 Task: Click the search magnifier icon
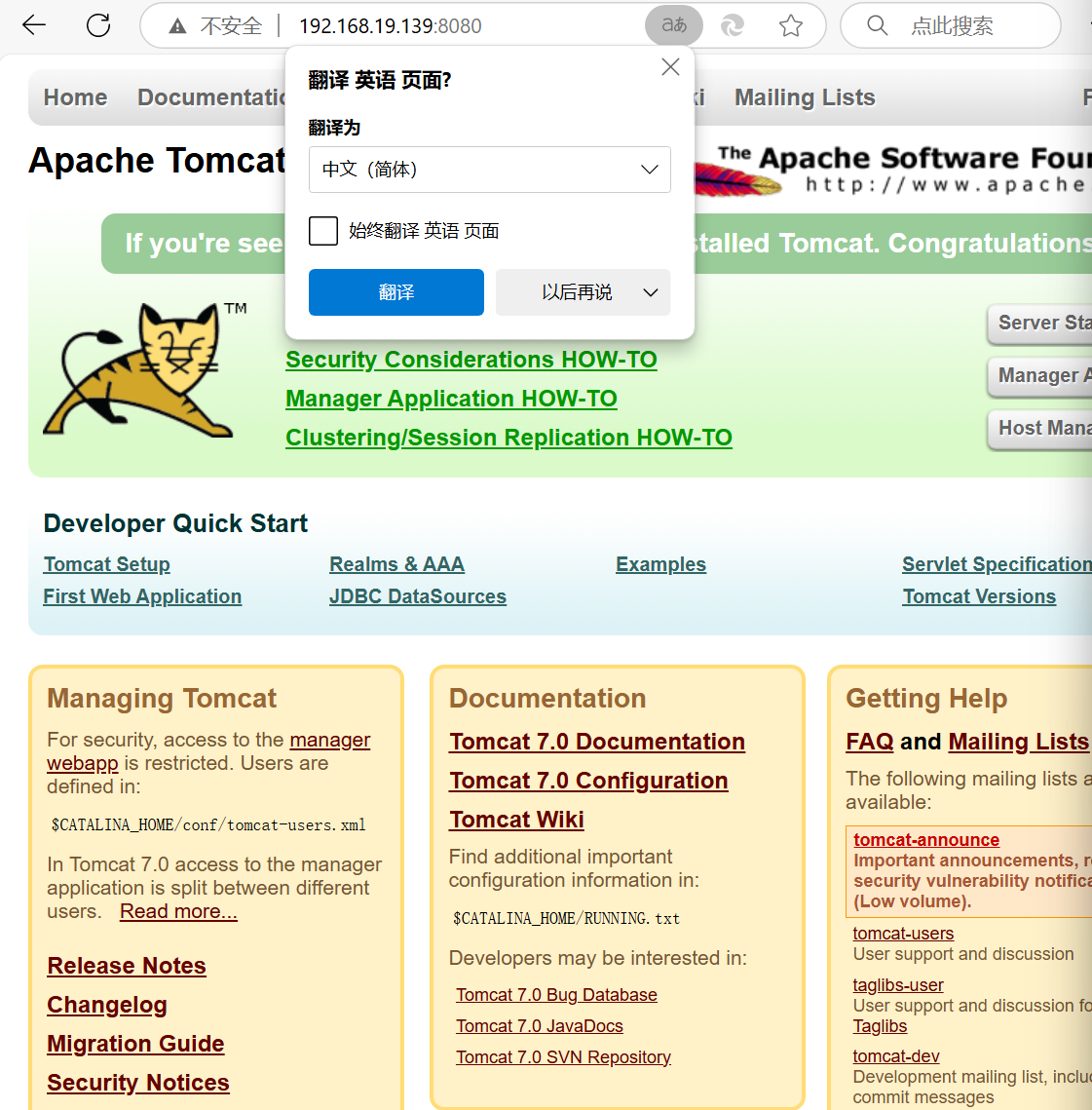(877, 25)
